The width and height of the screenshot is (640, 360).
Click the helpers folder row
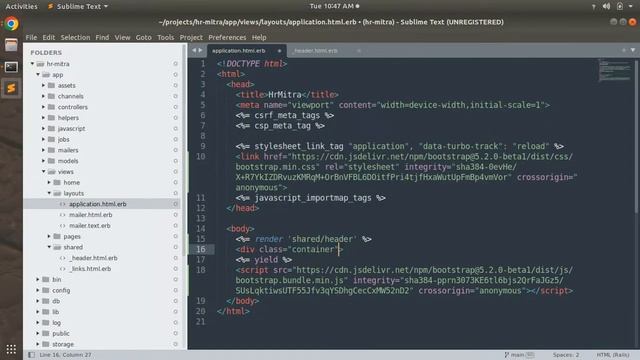pyautogui.click(x=102, y=118)
